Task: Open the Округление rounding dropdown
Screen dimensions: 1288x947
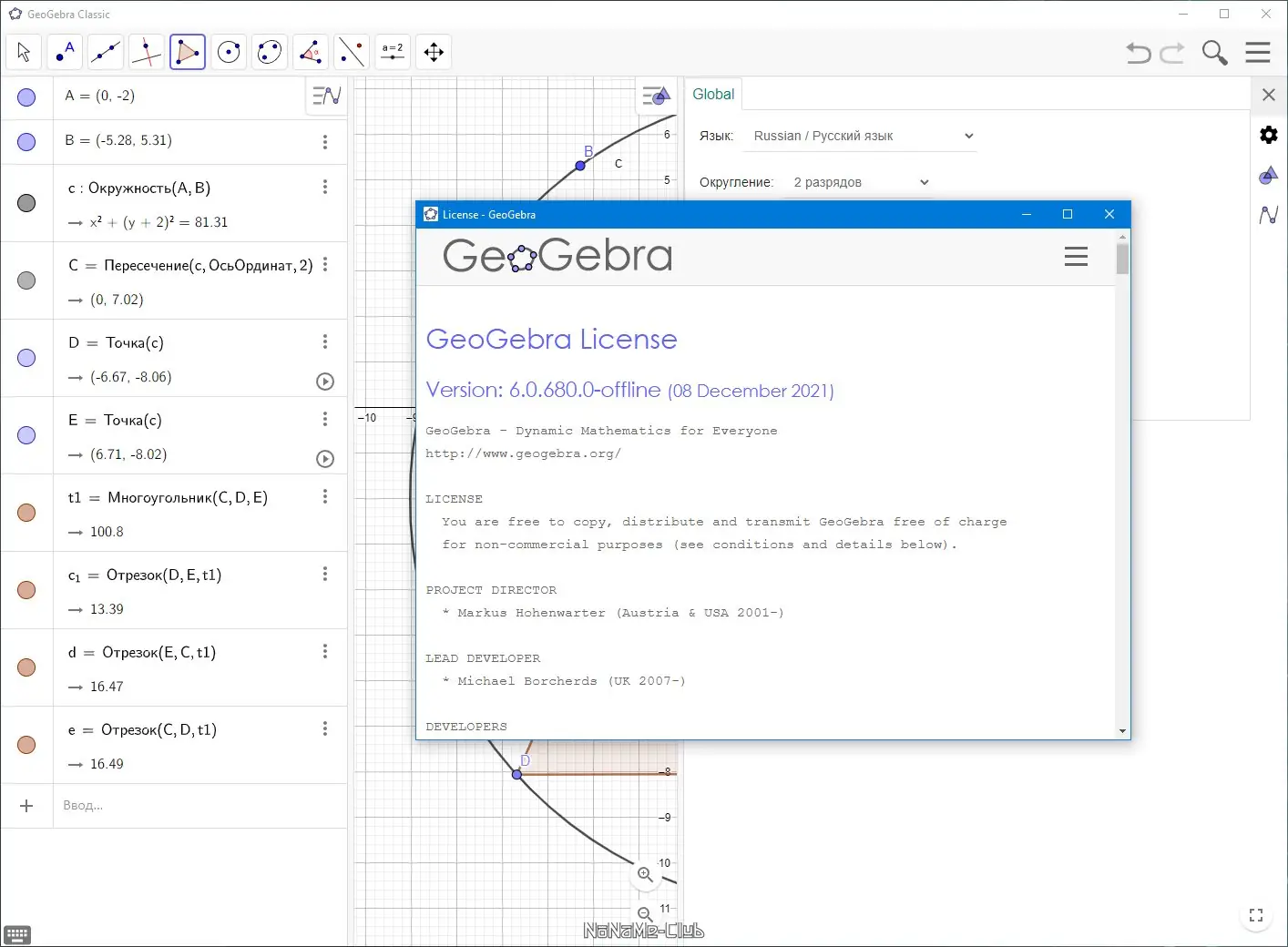Action: point(860,182)
